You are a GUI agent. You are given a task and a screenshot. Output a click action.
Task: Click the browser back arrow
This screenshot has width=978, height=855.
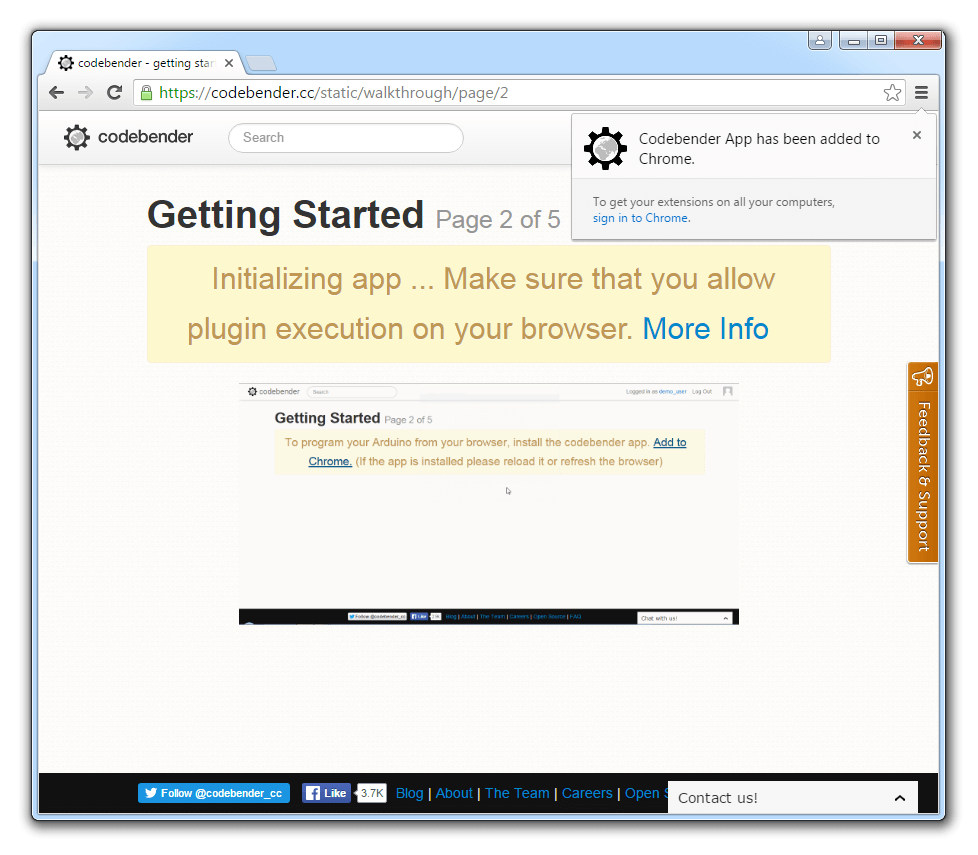[x=56, y=93]
